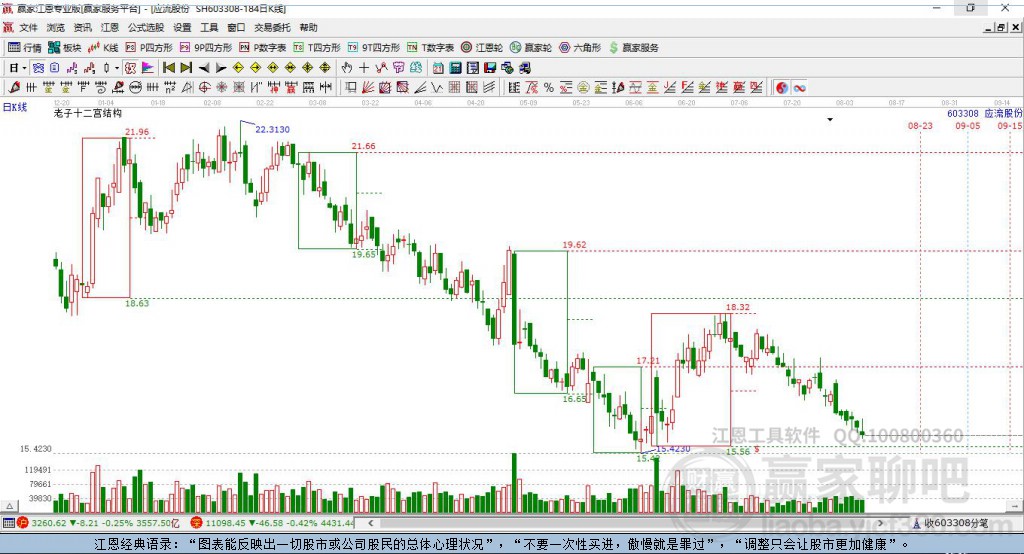1024x554 pixels.
Task: Select the red pen drawing tool
Action: tap(14, 88)
